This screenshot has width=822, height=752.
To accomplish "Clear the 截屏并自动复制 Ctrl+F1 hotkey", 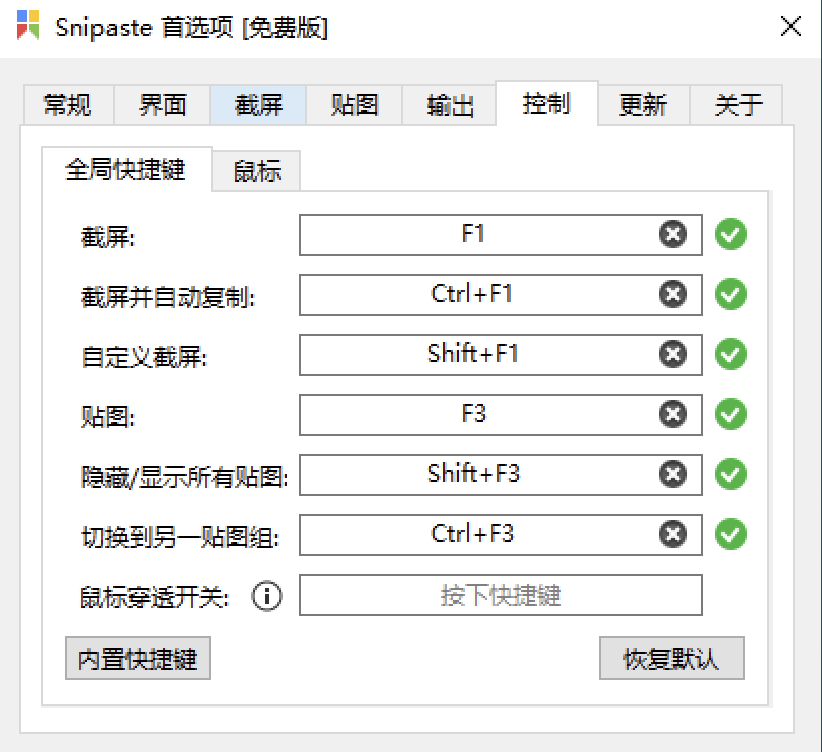I will (x=673, y=294).
